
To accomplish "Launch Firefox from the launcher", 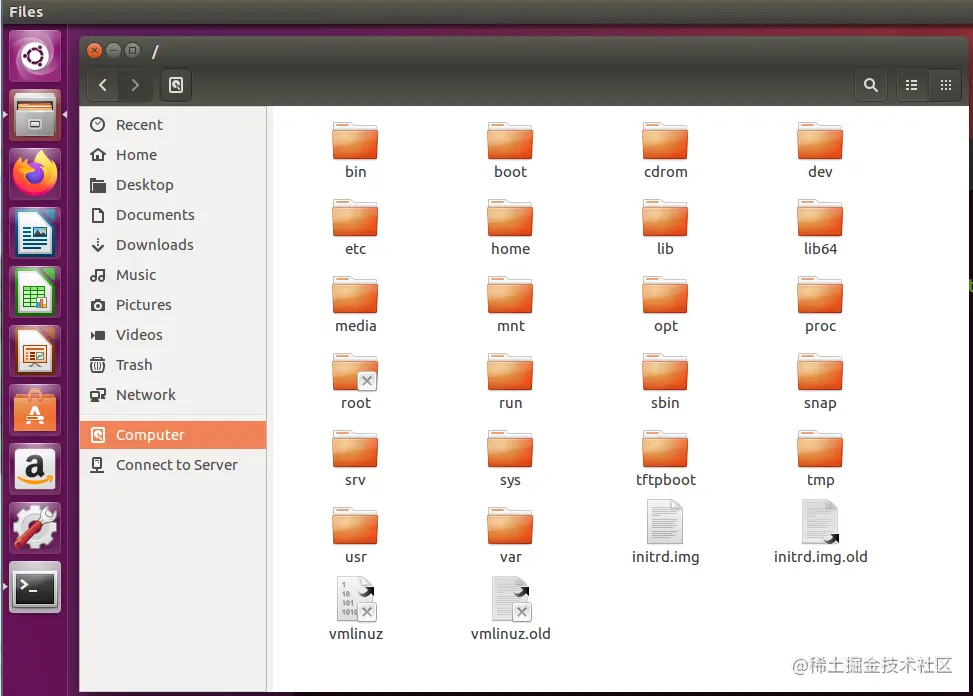I will [x=35, y=174].
